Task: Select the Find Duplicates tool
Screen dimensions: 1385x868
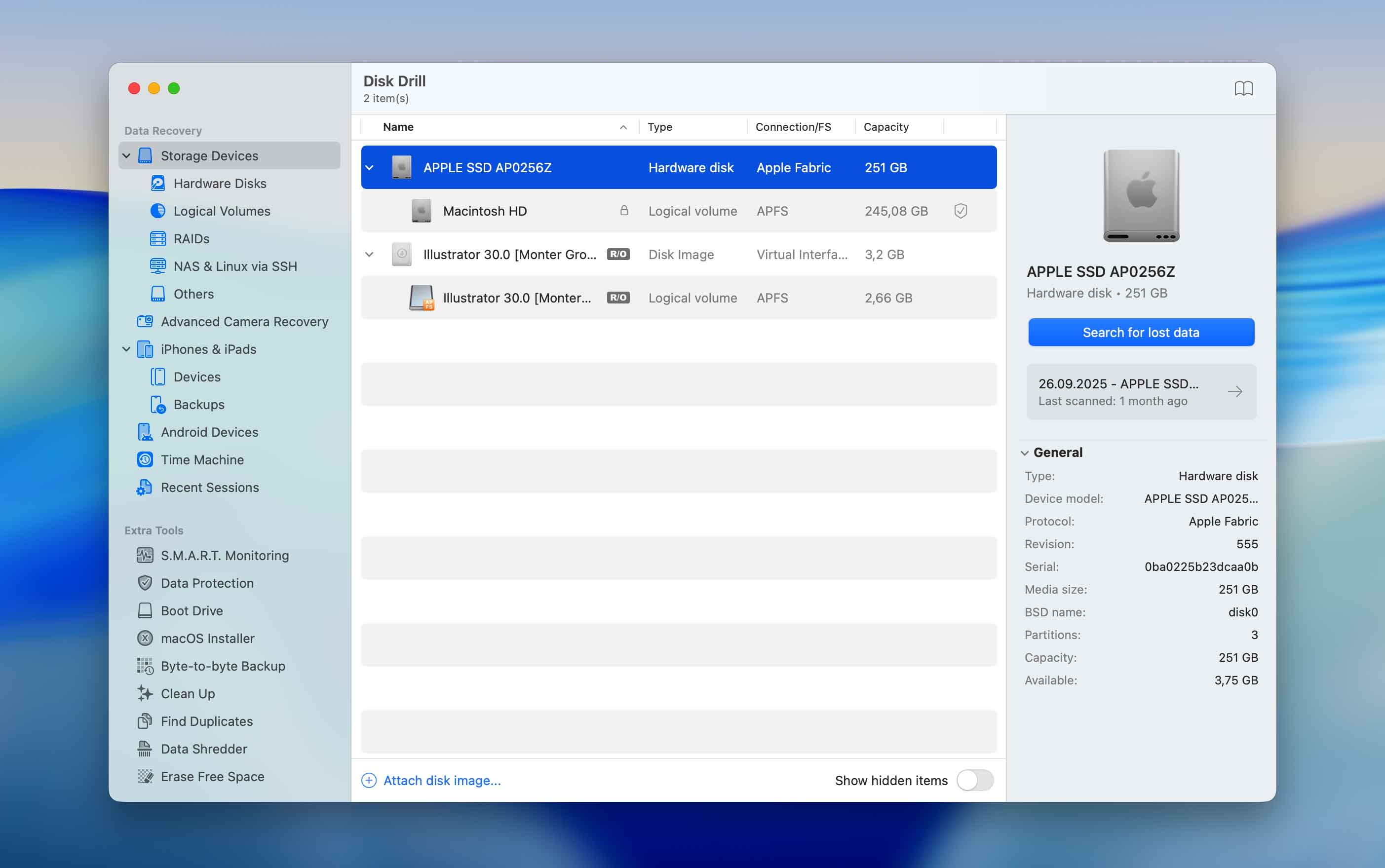Action: [206, 721]
